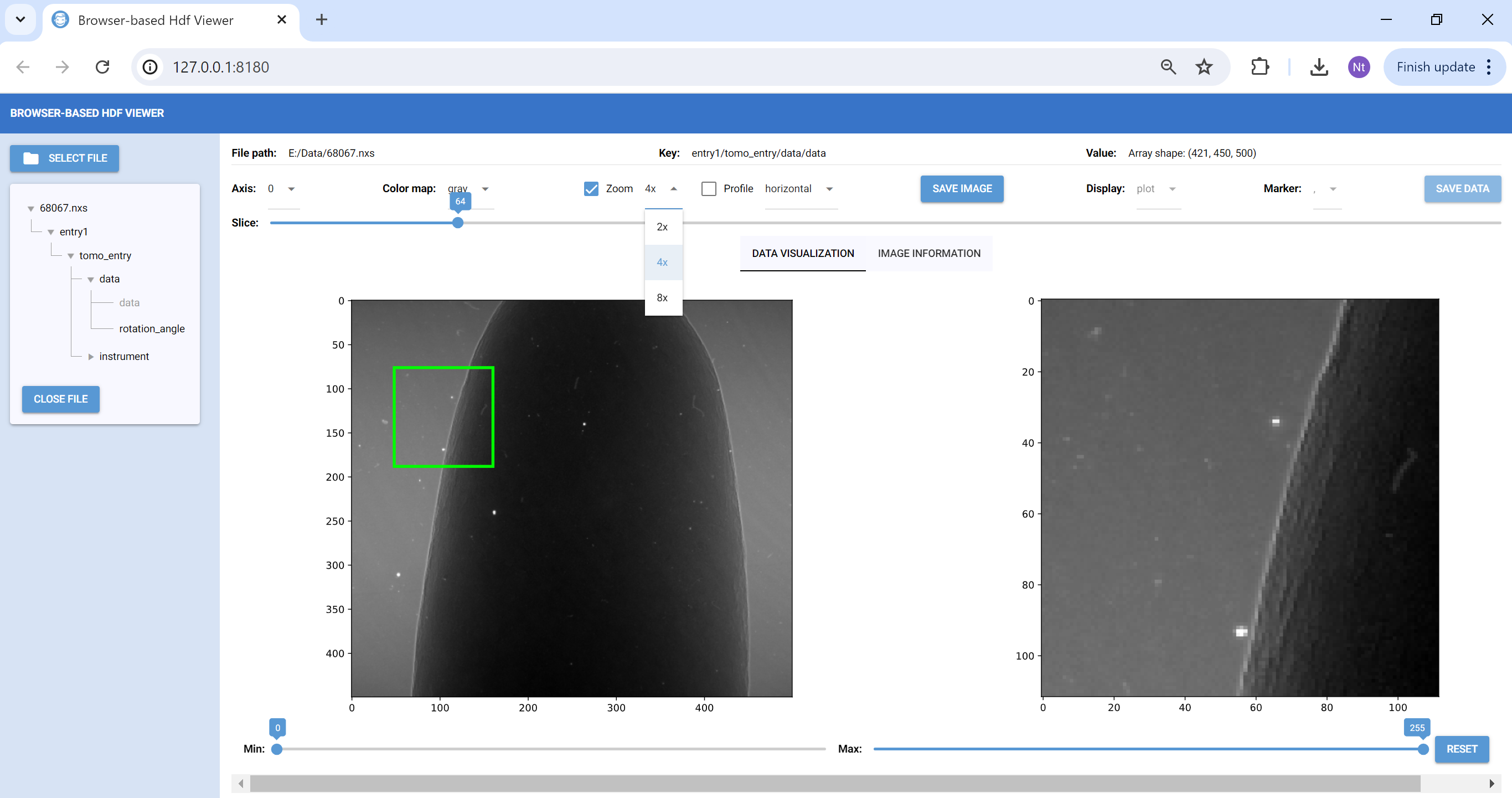The image size is (1512, 798).
Task: Collapse the Zoom level dropdown
Action: click(x=663, y=188)
